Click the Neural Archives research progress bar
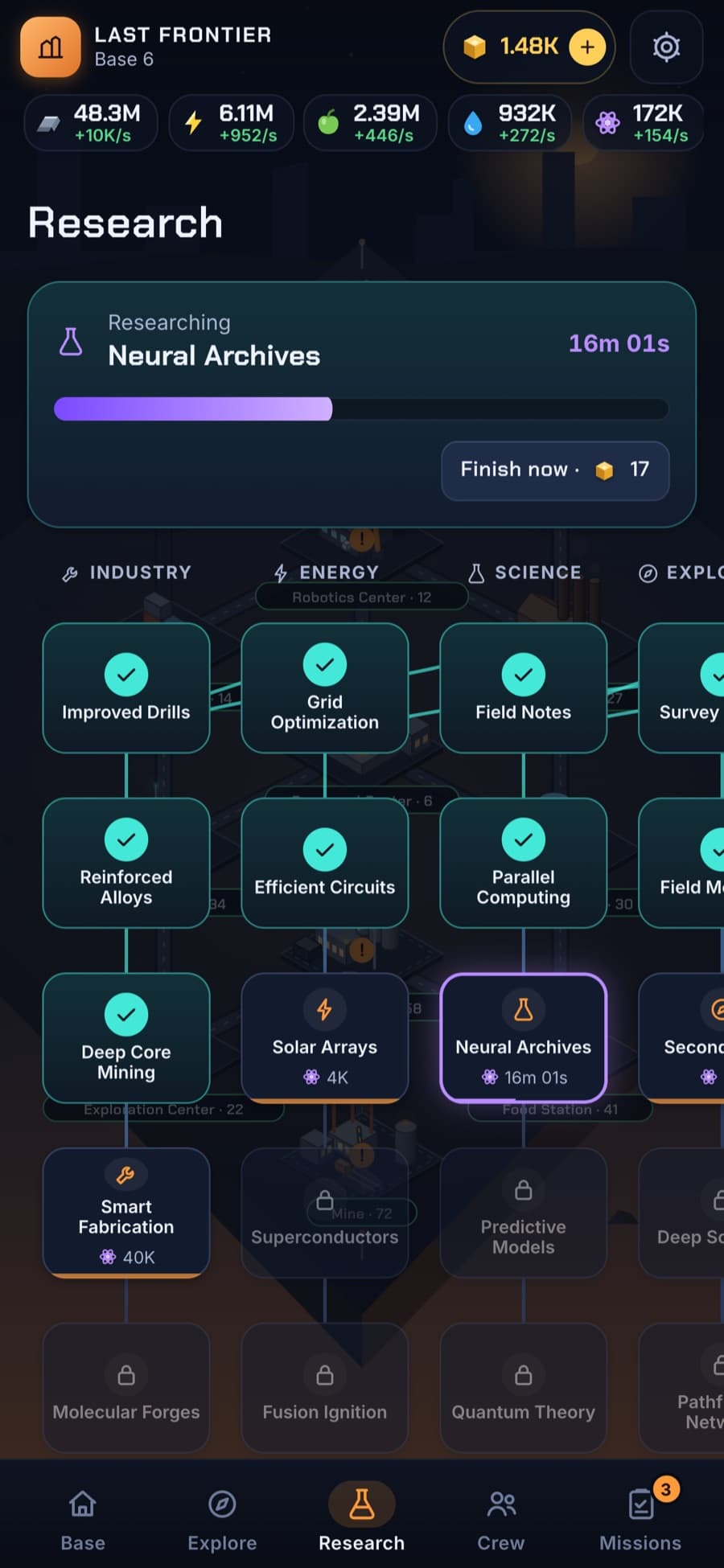 click(361, 408)
